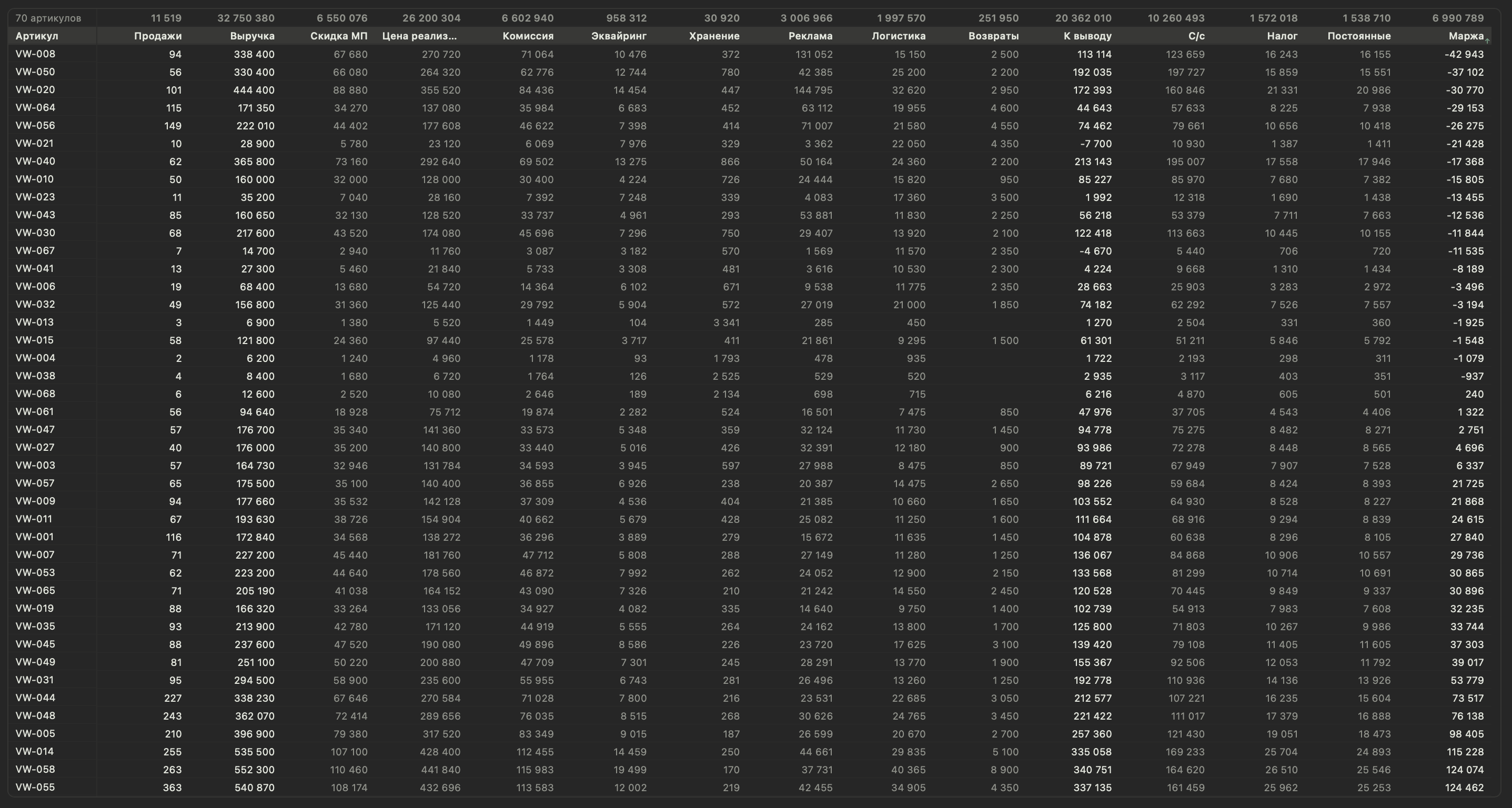
Task: Click the Возвраты column header
Action: [x=993, y=36]
